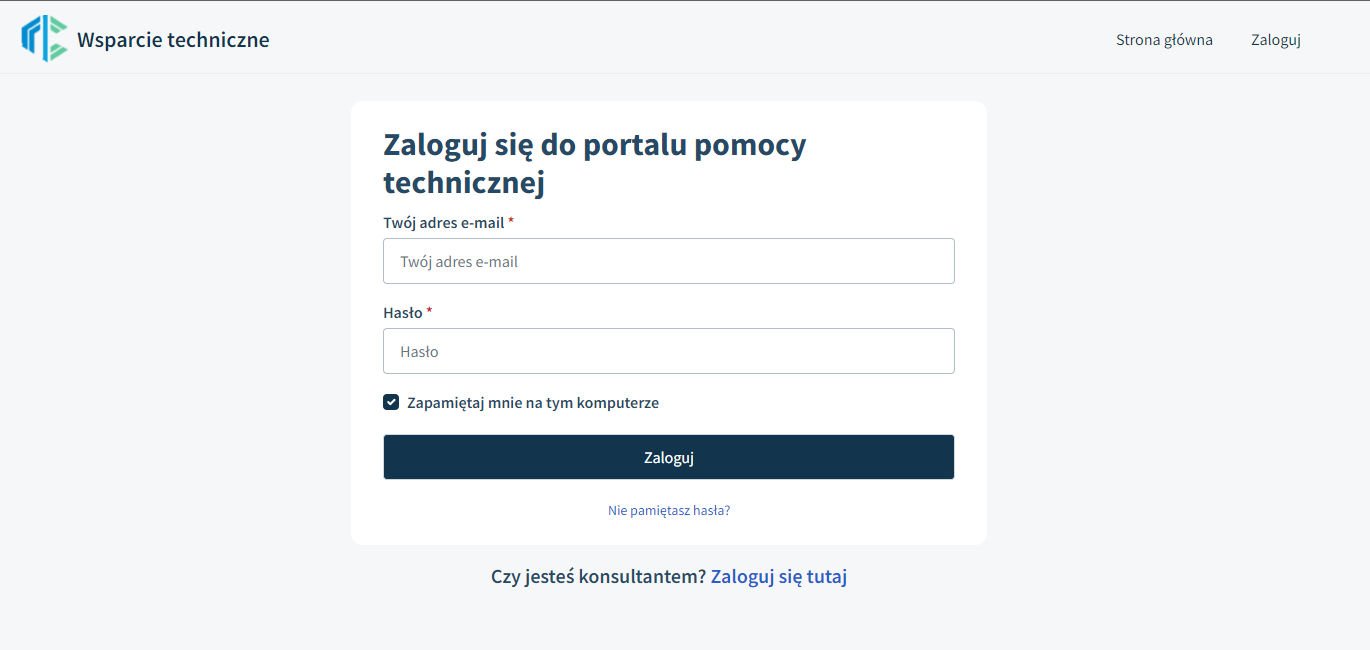
Task: Open the "Nie pamiętasz hasła?" link
Action: [x=669, y=510]
